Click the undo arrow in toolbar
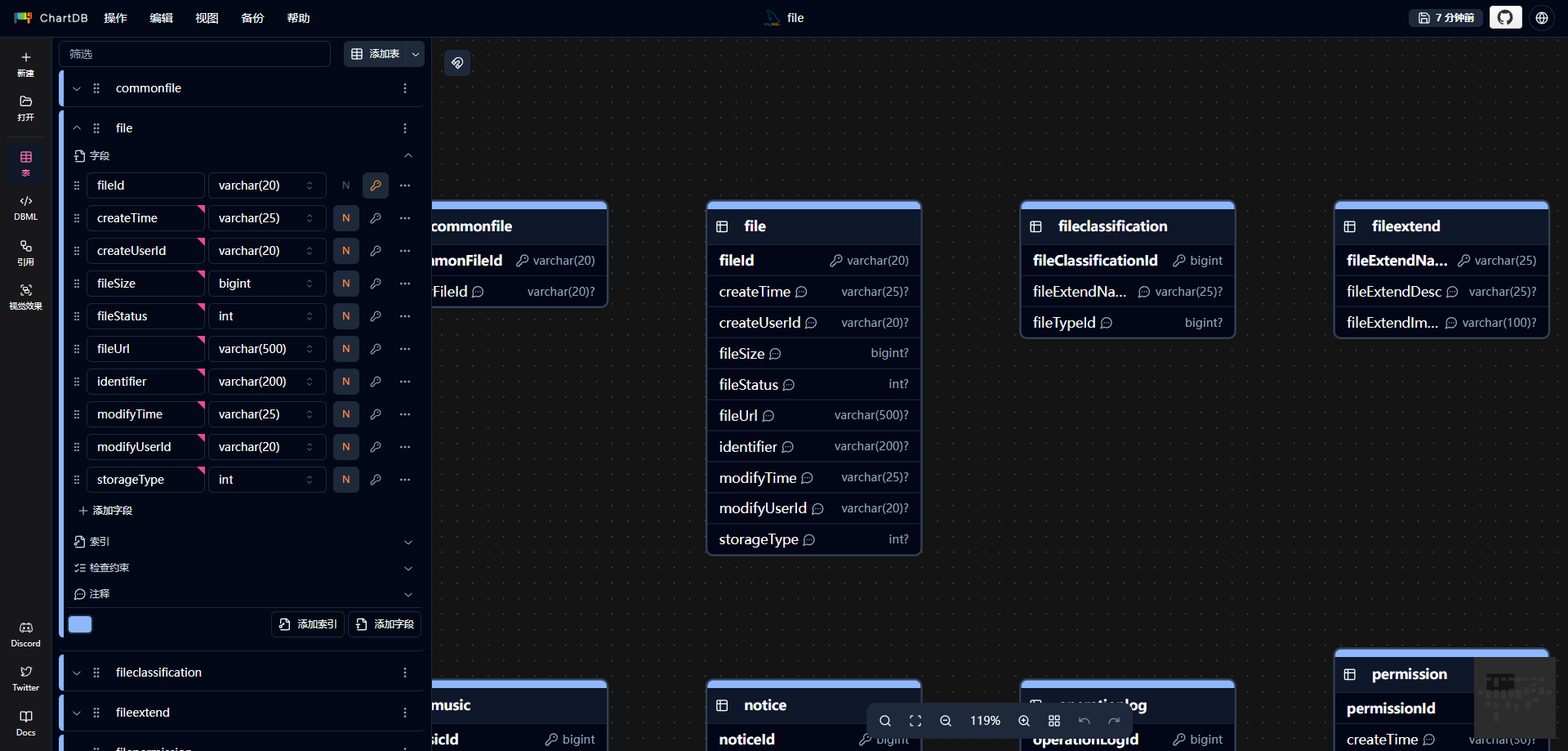Viewport: 1568px width, 751px height. [x=1085, y=721]
